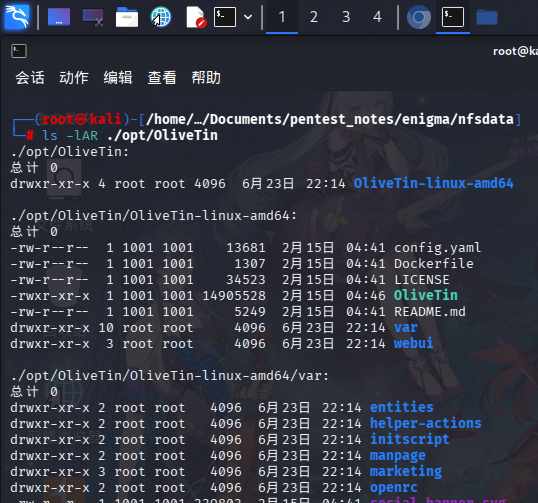Expand the terminal launcher dropdown arrow
The width and height of the screenshot is (538, 503).
[248, 17]
